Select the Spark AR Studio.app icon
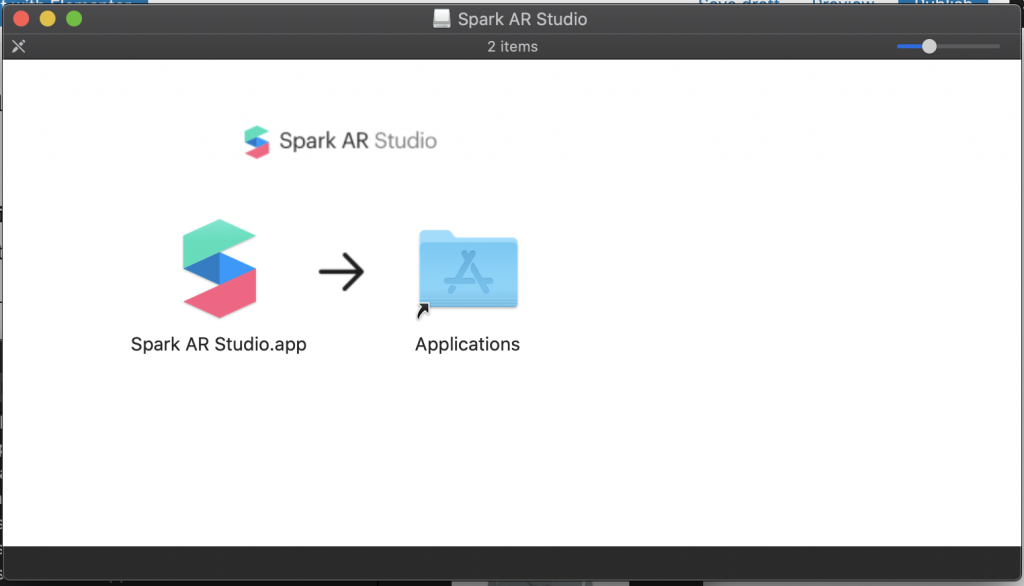 pos(219,269)
